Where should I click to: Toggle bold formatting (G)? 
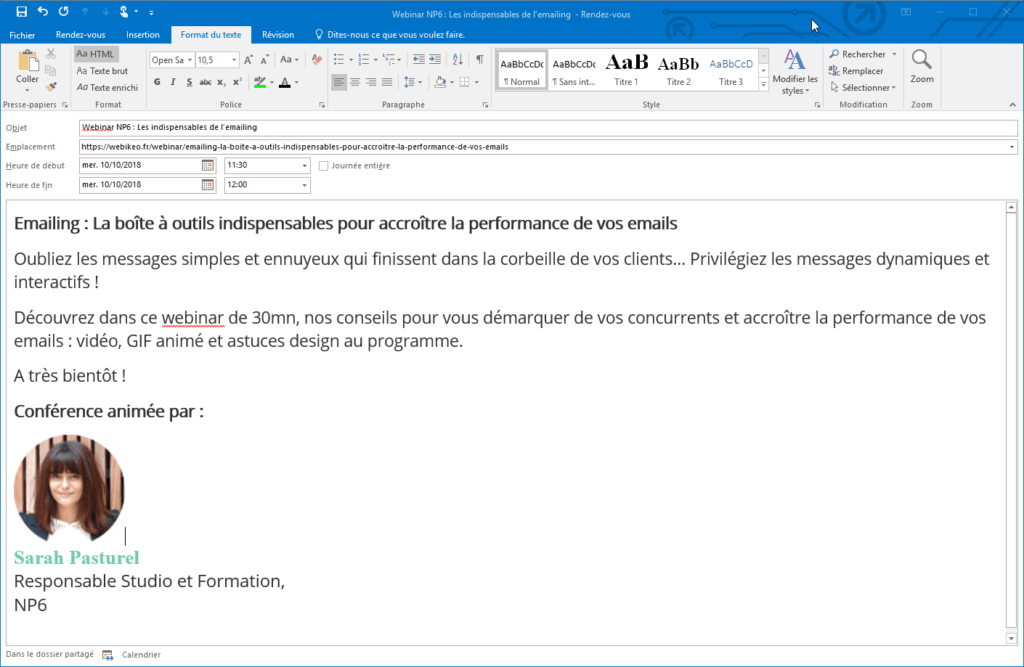coord(157,82)
